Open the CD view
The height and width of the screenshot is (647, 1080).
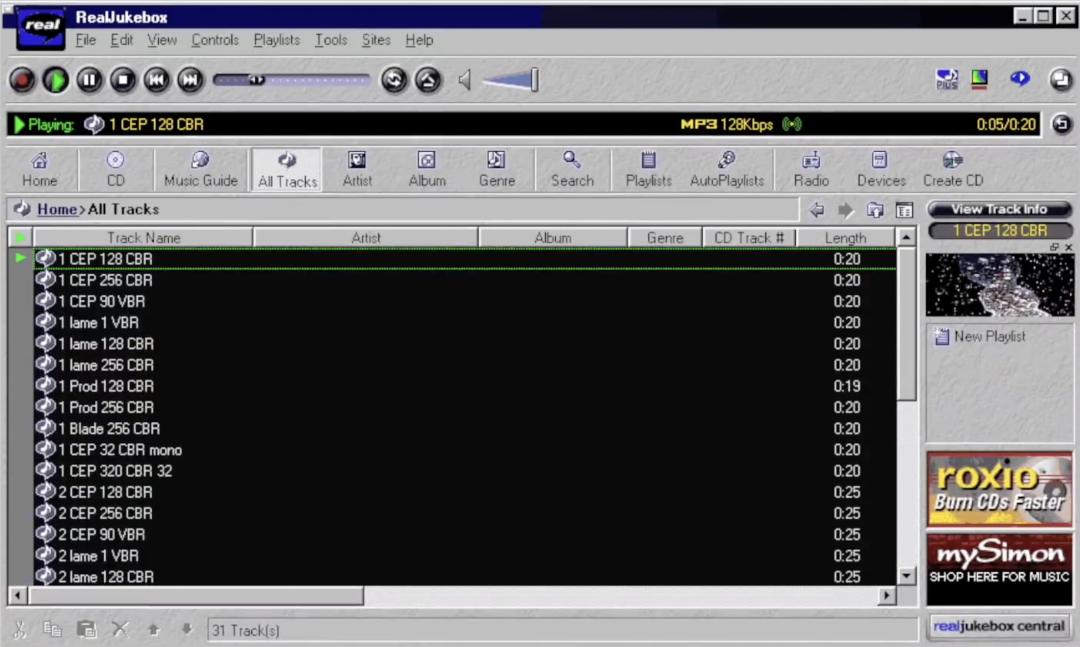116,170
